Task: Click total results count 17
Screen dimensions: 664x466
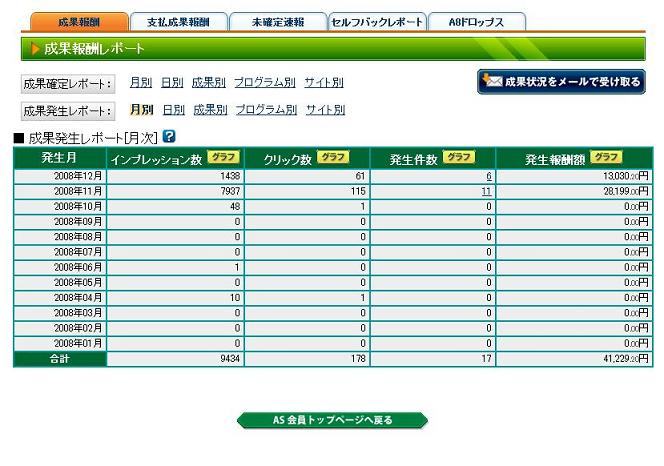Action: coord(487,359)
